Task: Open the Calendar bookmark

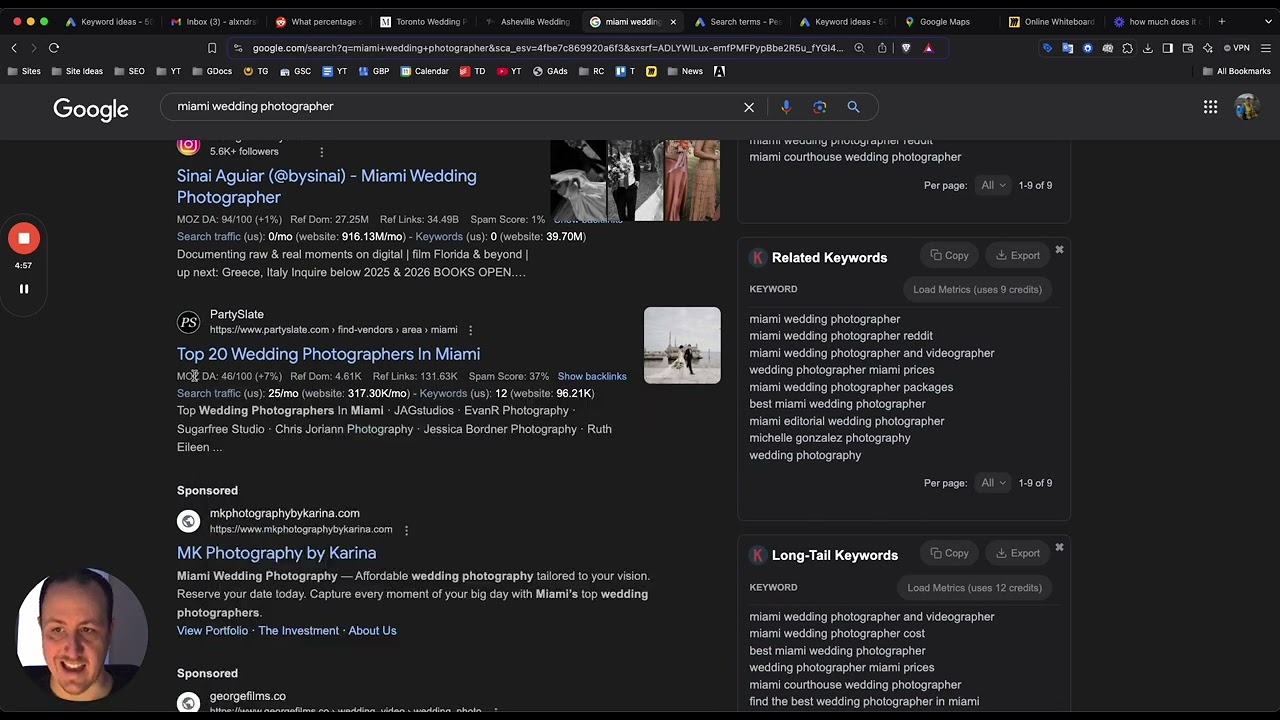Action: point(425,71)
